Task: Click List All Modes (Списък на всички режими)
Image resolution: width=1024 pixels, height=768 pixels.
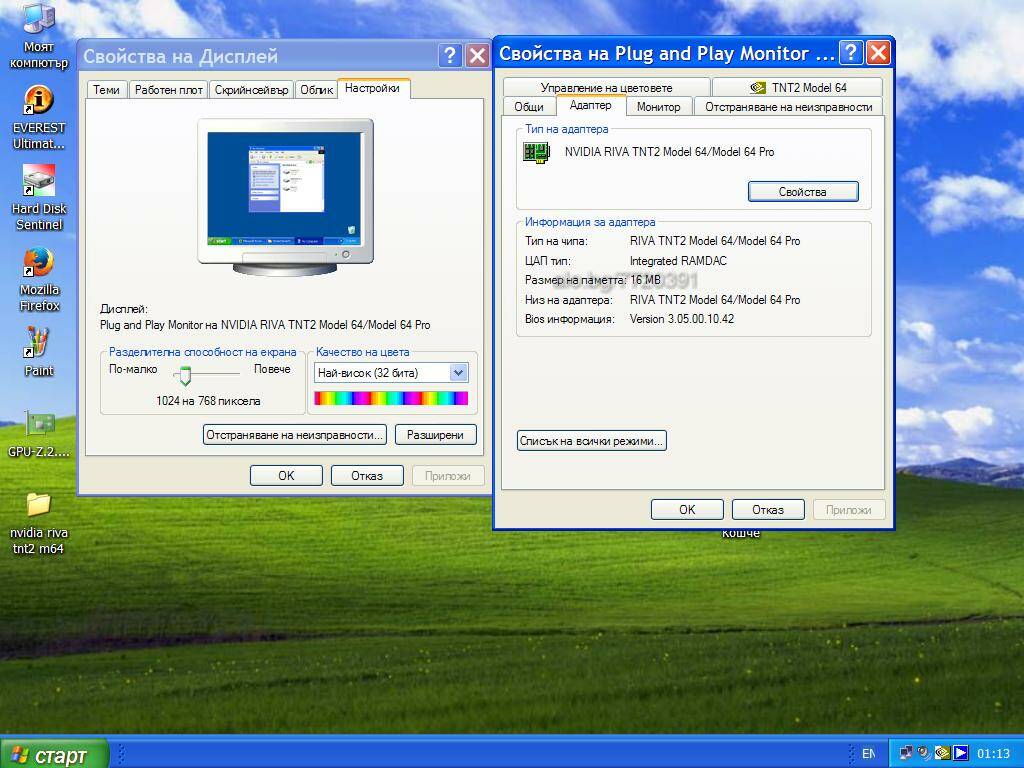Action: [592, 441]
